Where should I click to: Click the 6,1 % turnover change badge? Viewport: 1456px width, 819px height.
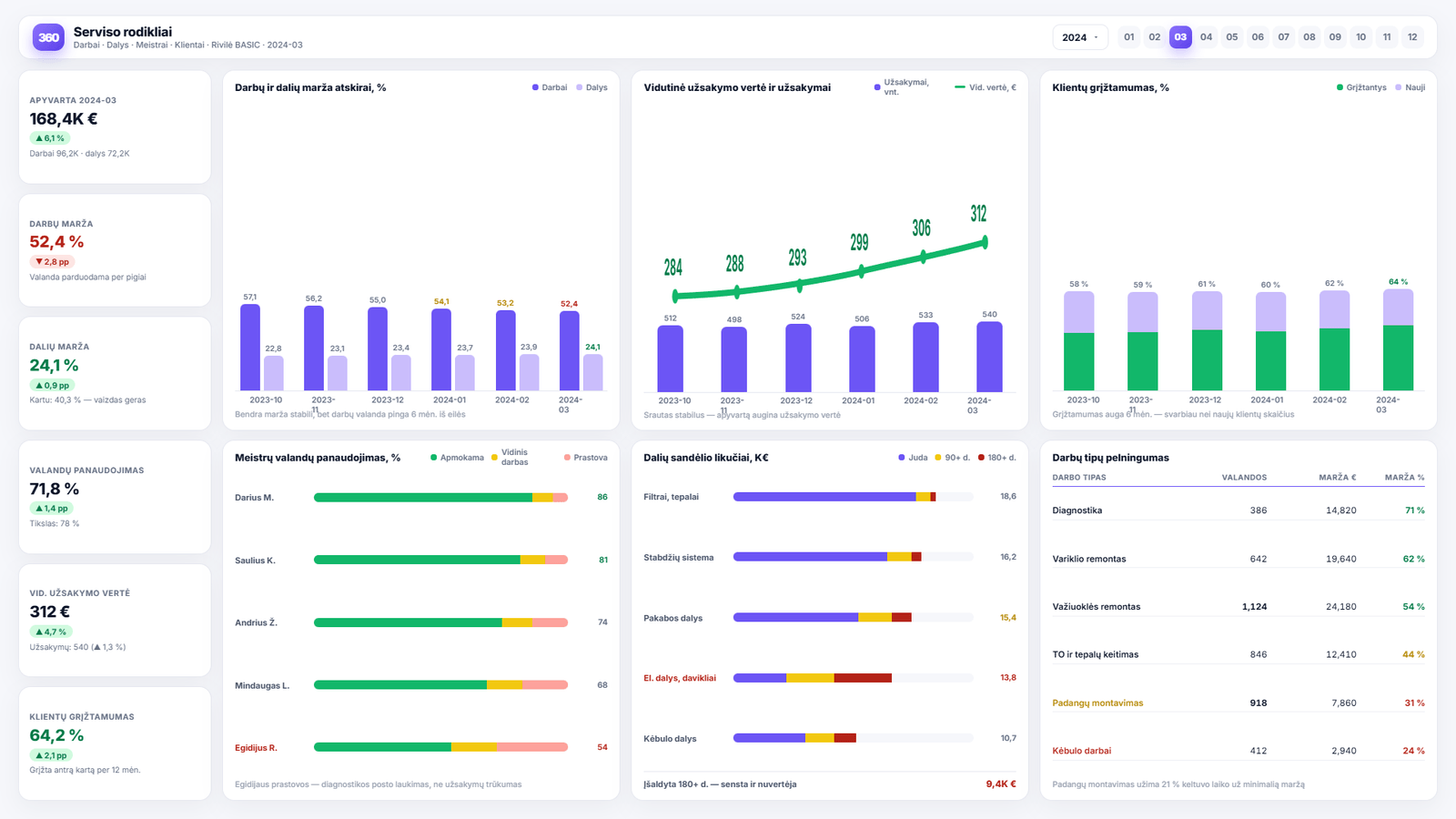[50, 138]
